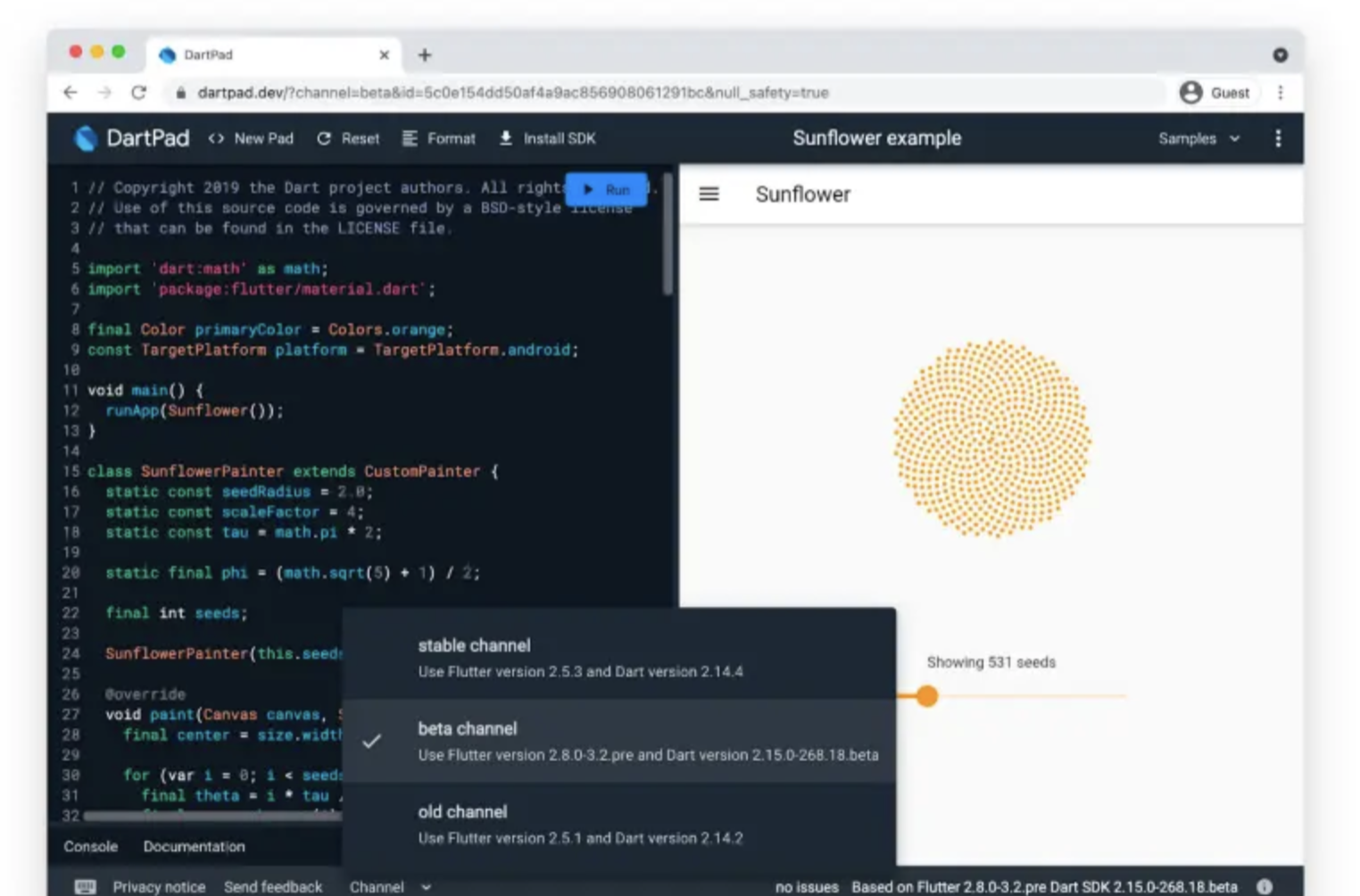Click the DartPad tab favicon
The height and width of the screenshot is (896, 1360).
click(x=167, y=54)
